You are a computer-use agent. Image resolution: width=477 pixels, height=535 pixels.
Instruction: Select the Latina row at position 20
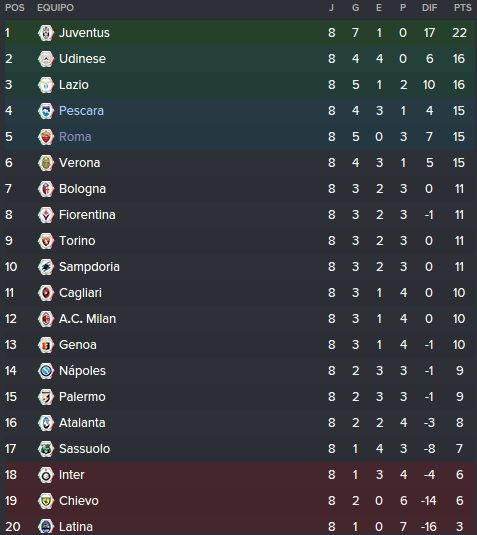(x=238, y=527)
